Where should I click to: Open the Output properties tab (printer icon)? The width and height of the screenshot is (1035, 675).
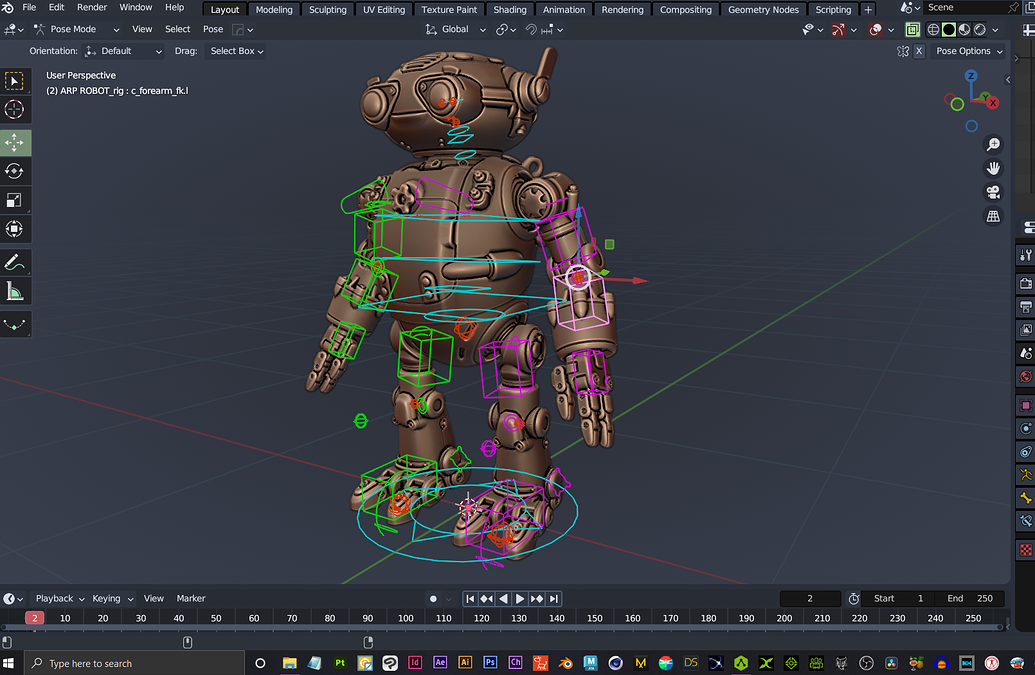tap(1026, 307)
